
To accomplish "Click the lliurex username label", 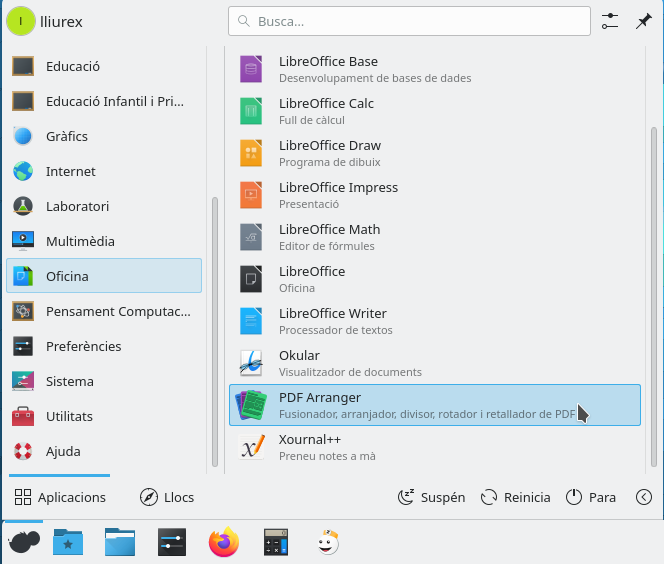I will [61, 22].
